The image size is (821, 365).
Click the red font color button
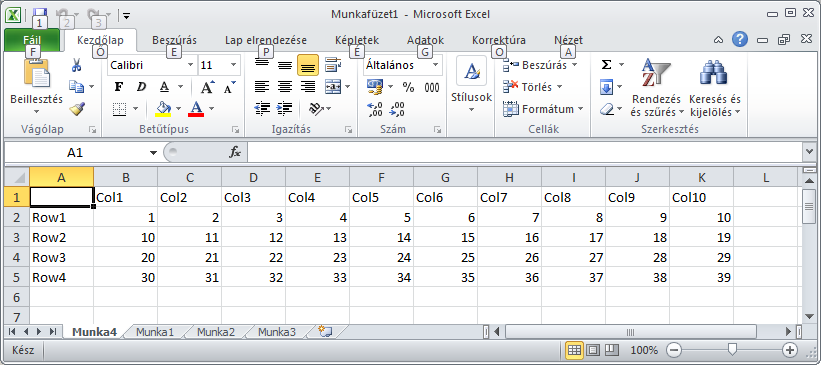196,108
